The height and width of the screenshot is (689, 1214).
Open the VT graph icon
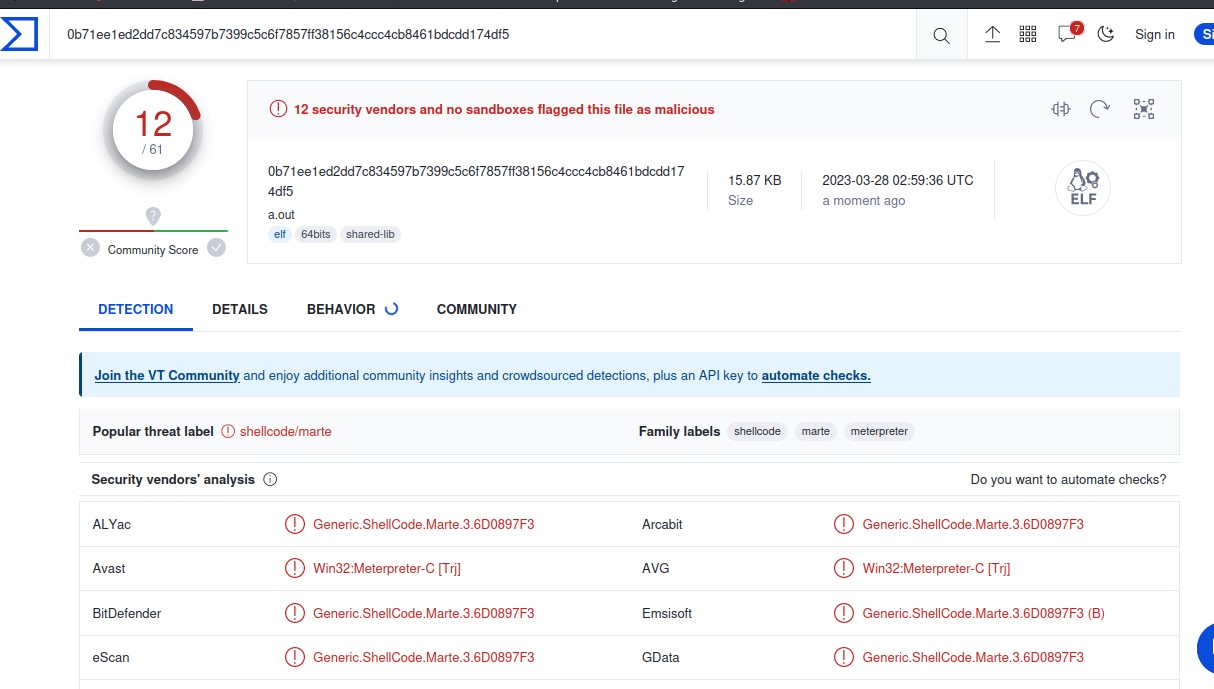tap(1143, 109)
